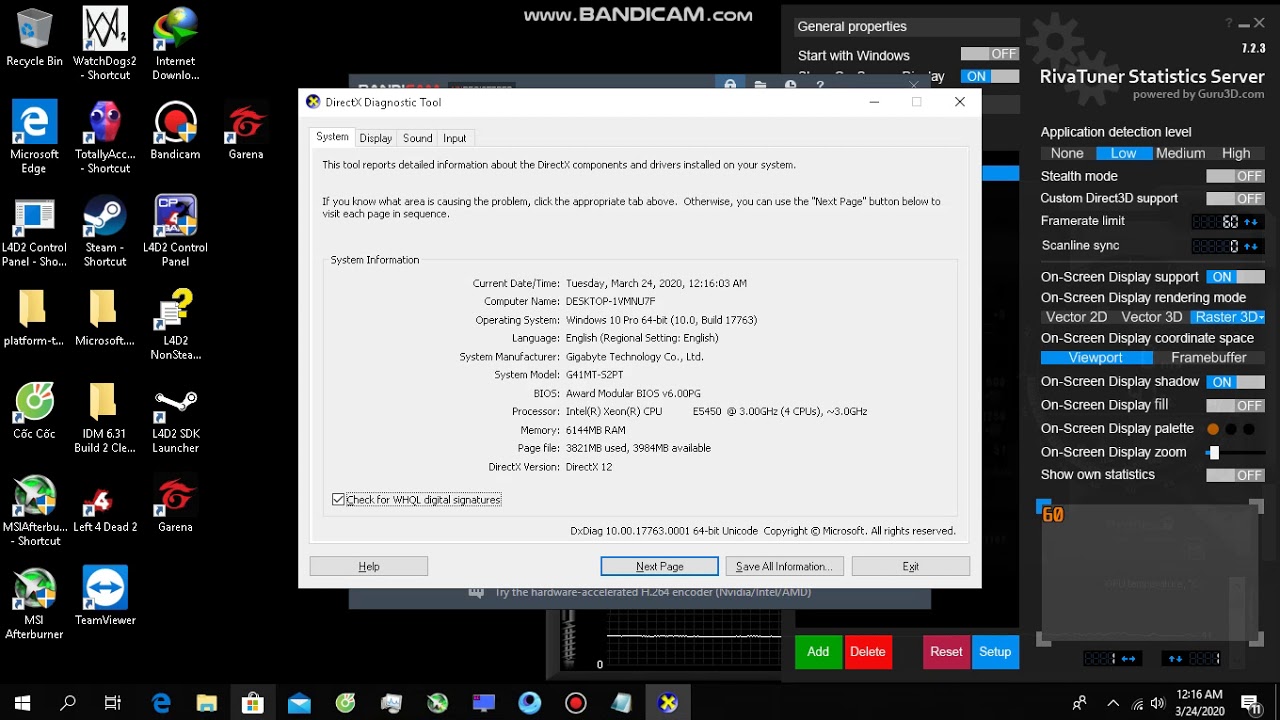Screen dimensions: 1280x720
Task: Select the Steam shortcut desktop icon
Action: pyautogui.click(x=105, y=231)
